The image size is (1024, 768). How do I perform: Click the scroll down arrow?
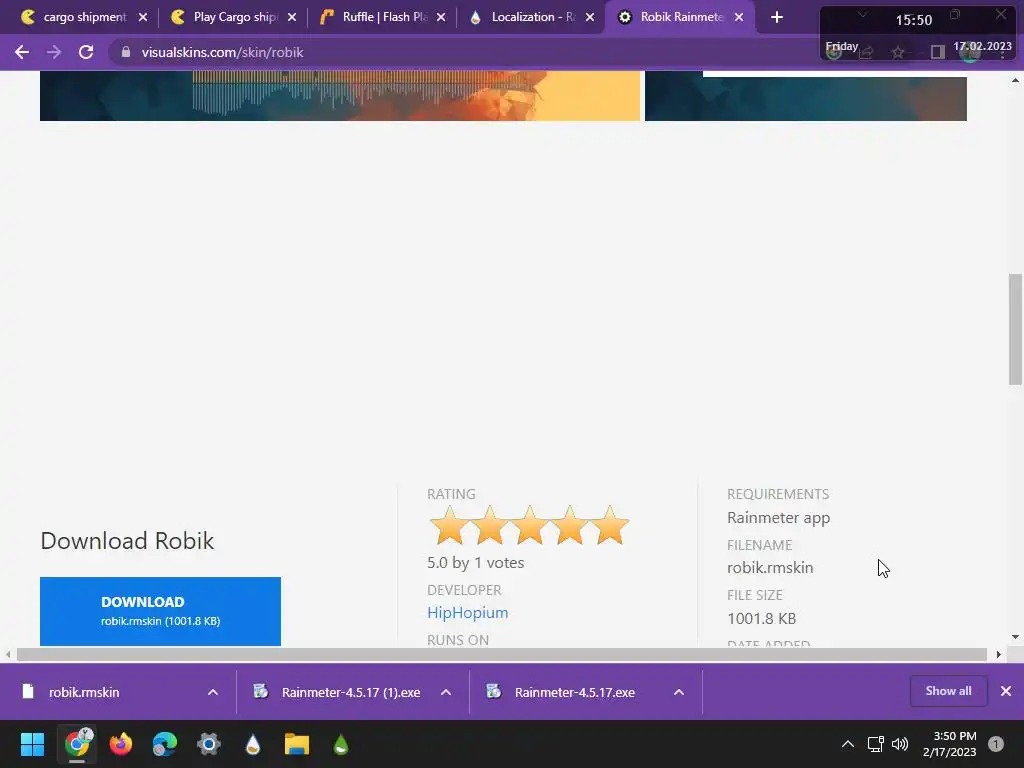pos(1015,637)
